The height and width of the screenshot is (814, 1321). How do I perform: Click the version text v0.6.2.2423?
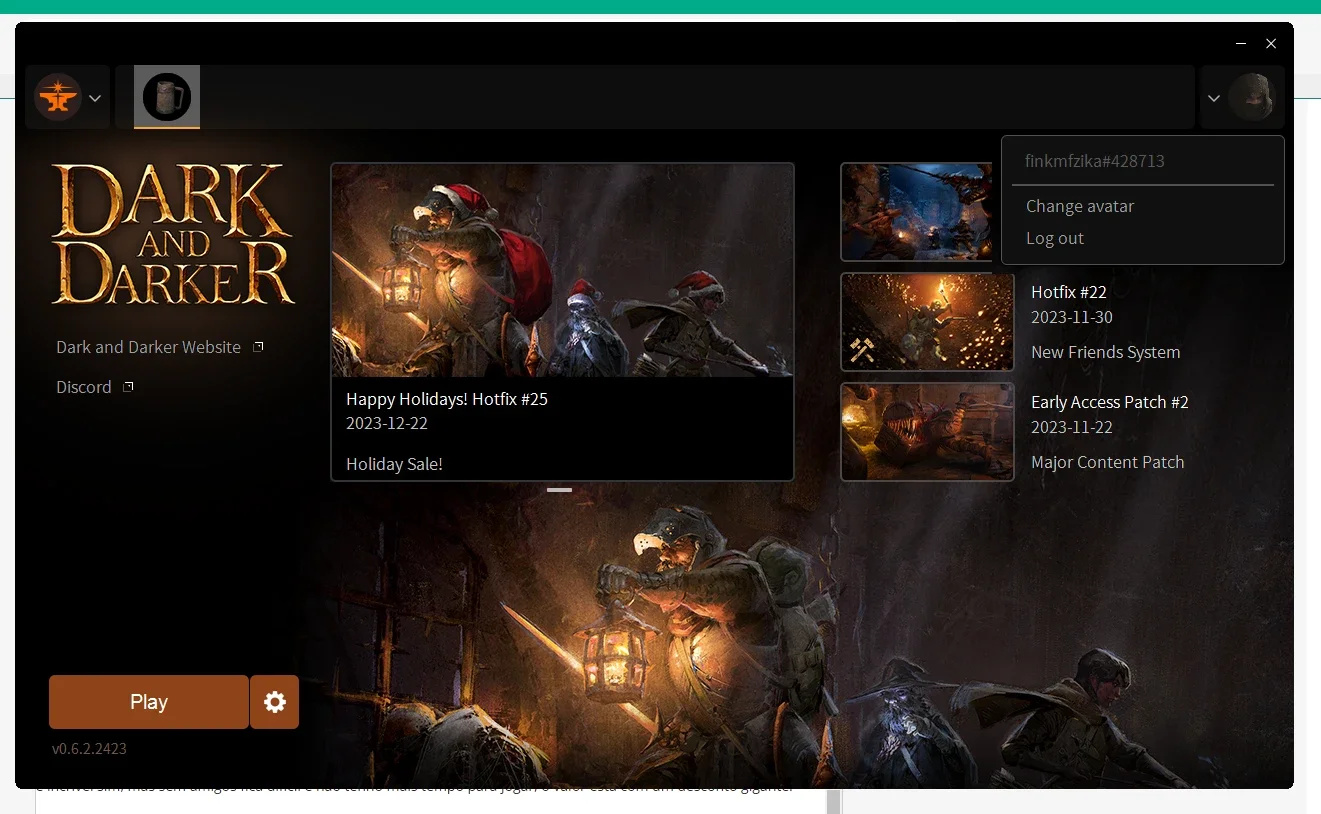tap(89, 749)
